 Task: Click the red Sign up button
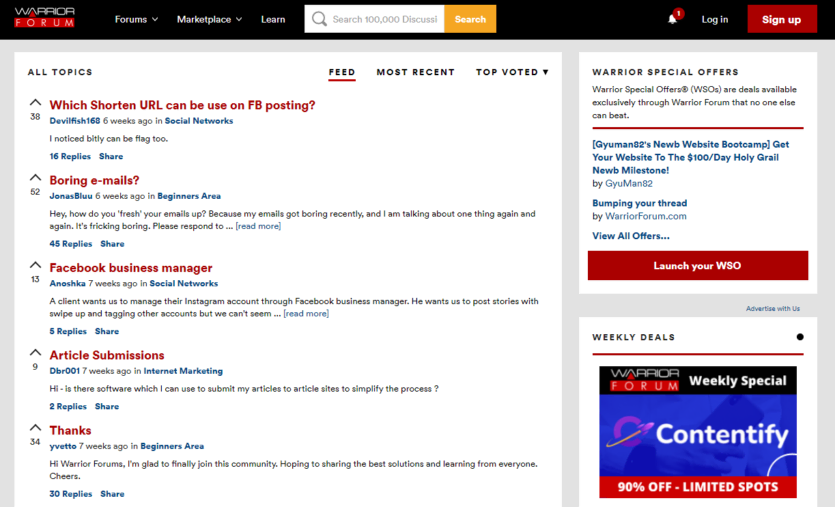[782, 19]
